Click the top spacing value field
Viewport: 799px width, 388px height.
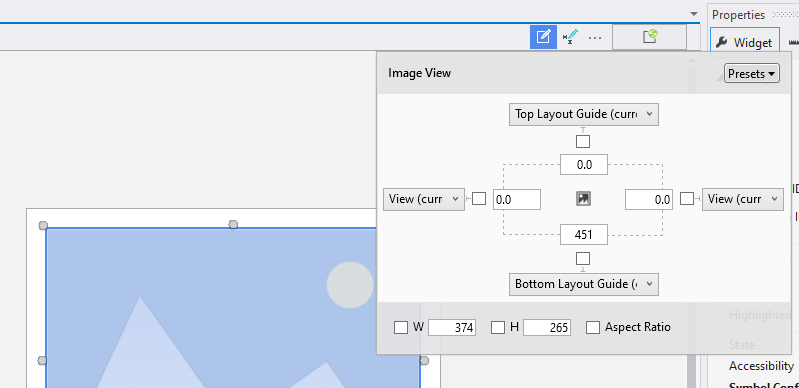tap(584, 165)
